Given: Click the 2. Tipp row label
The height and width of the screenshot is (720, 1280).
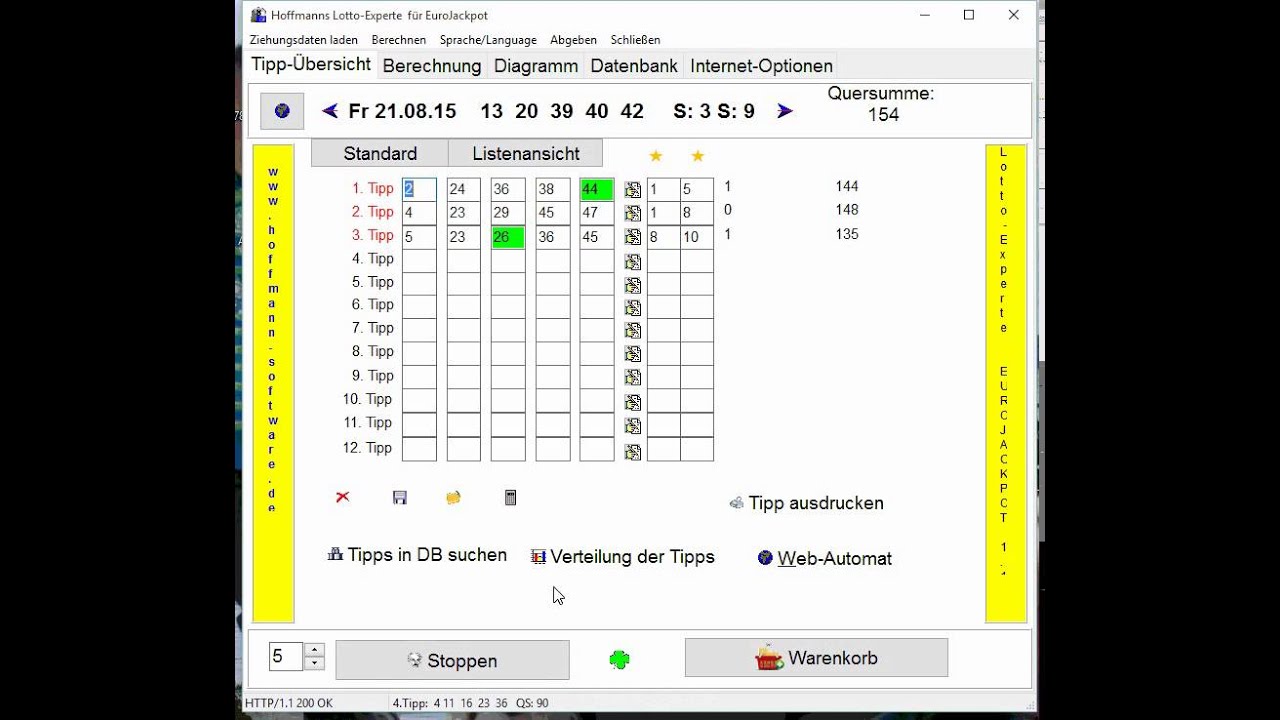Looking at the screenshot, I should [x=373, y=212].
